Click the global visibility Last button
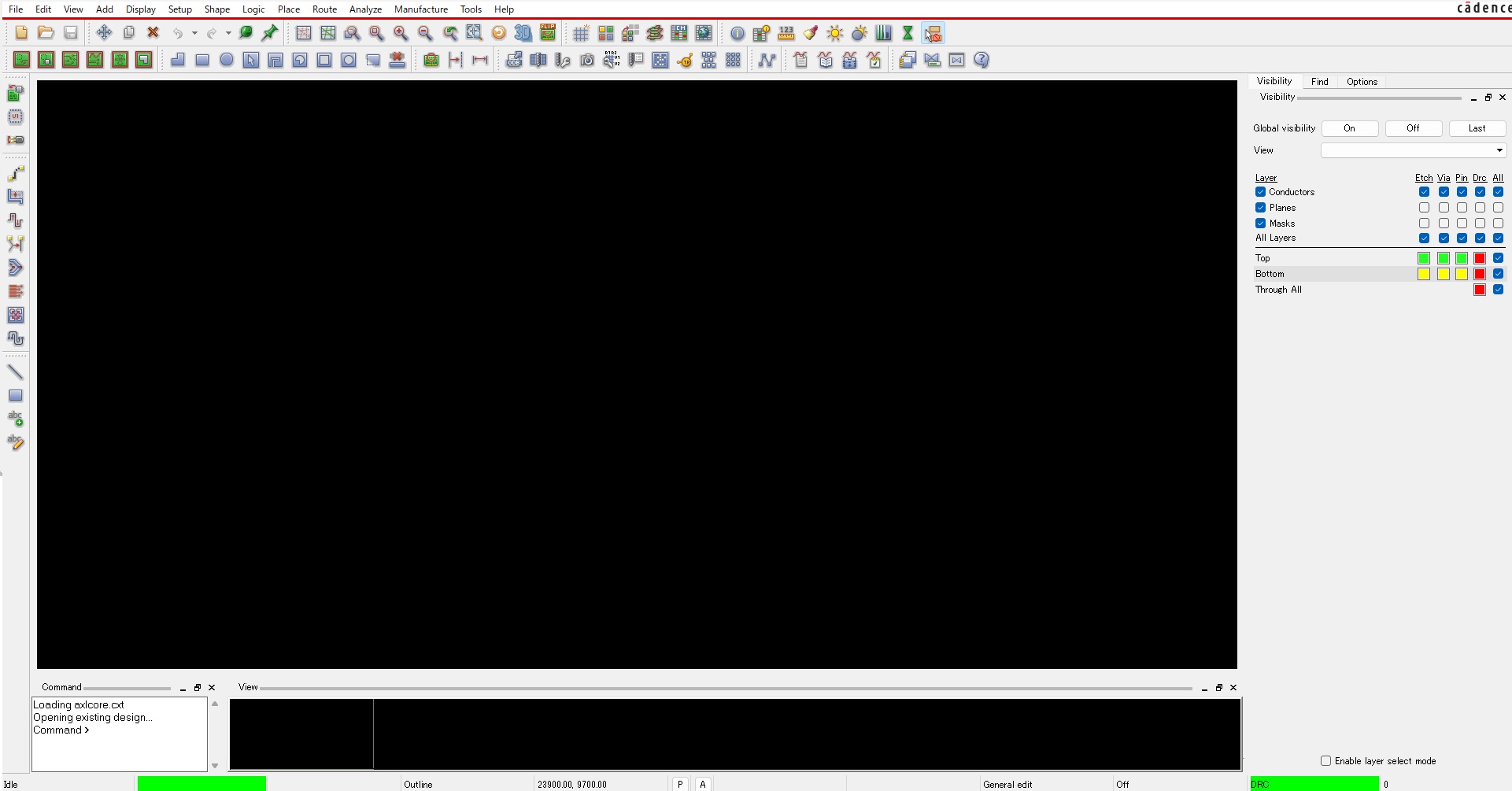Viewport: 1512px width, 791px height. 1477,128
